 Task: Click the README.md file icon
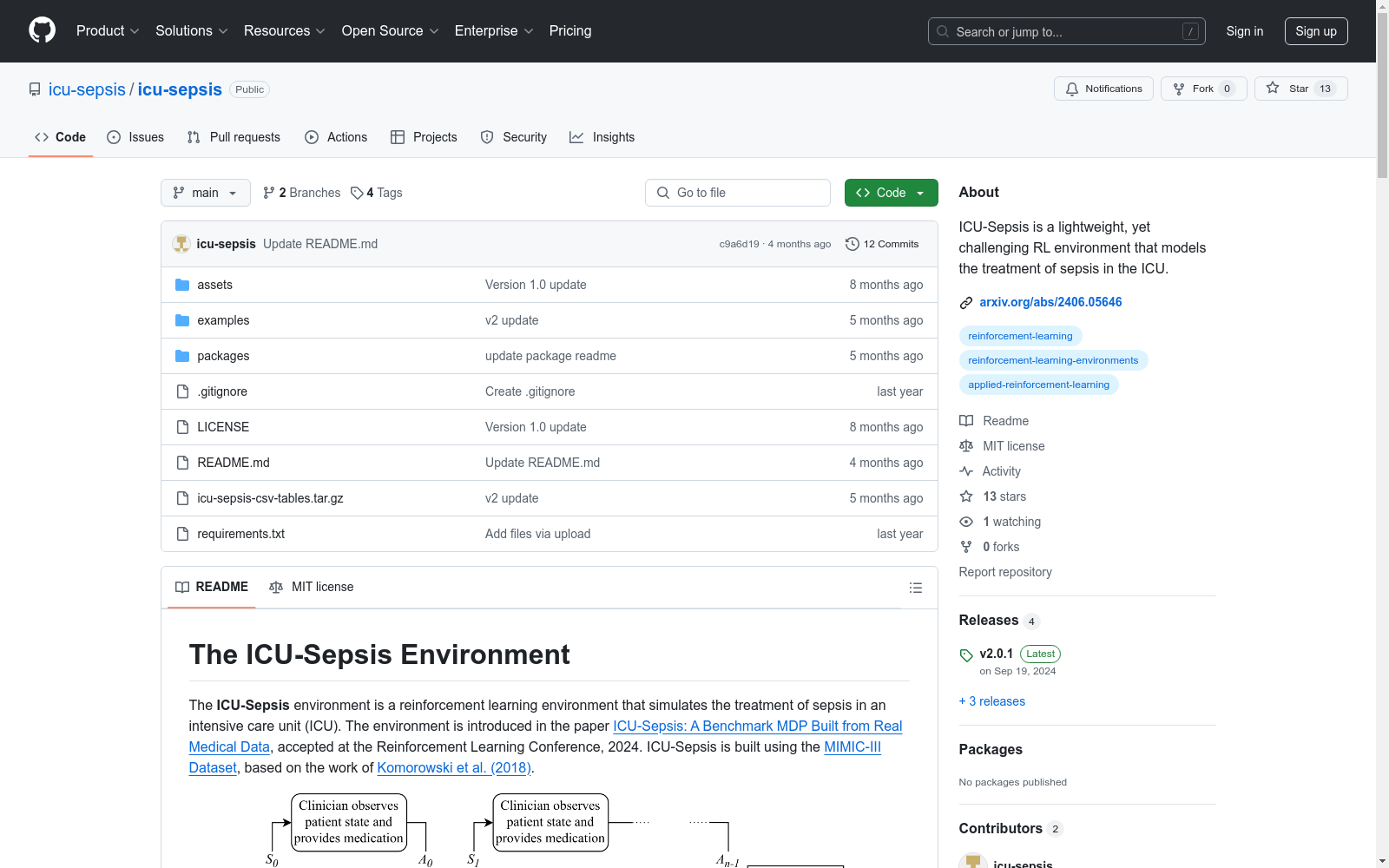click(182, 463)
